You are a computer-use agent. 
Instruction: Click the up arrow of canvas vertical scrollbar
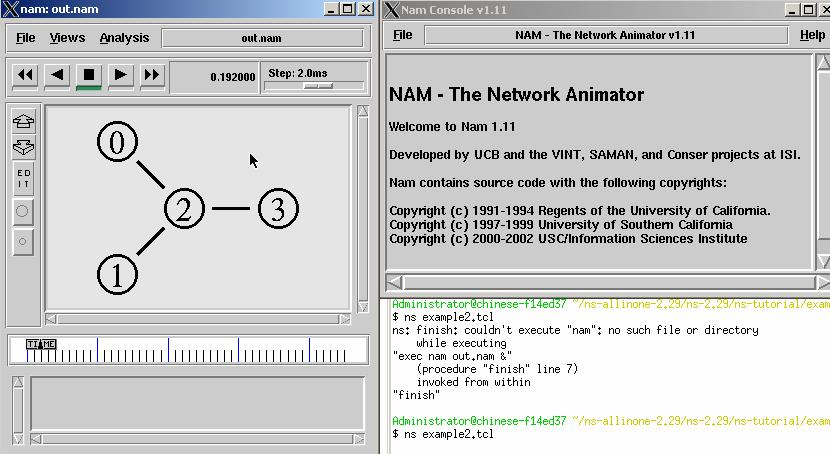(363, 111)
